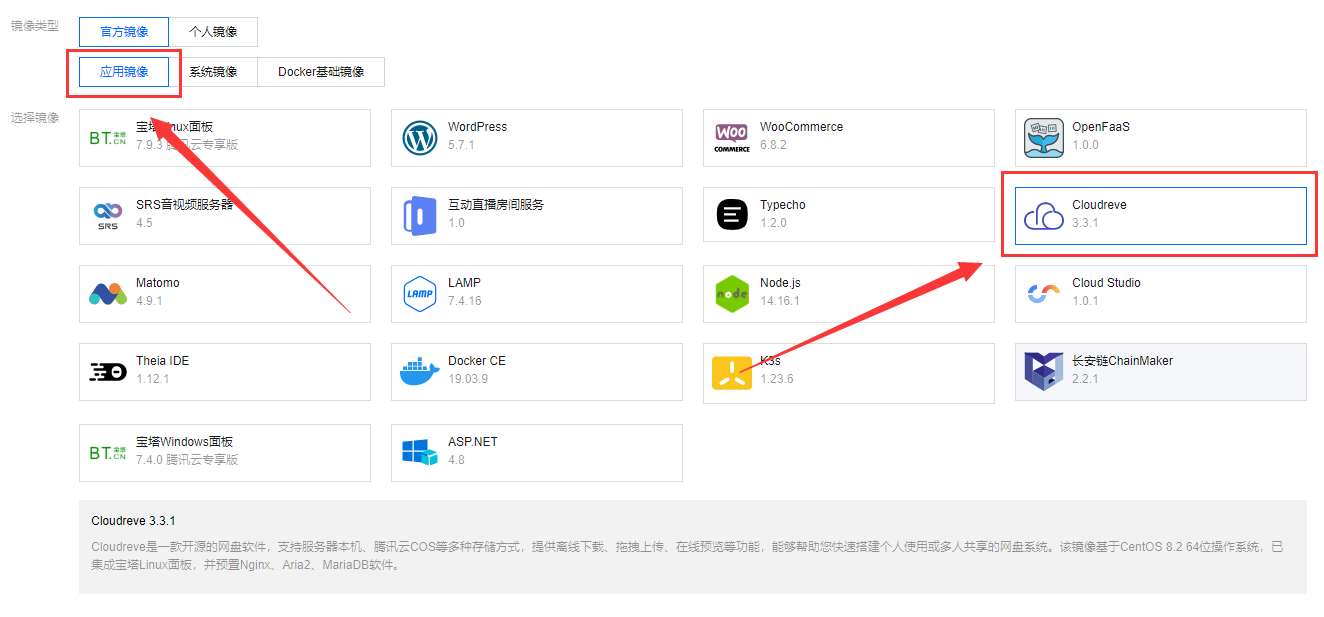Click the WordPress logo icon
Image resolution: width=1324 pixels, height=617 pixels.
pos(420,138)
